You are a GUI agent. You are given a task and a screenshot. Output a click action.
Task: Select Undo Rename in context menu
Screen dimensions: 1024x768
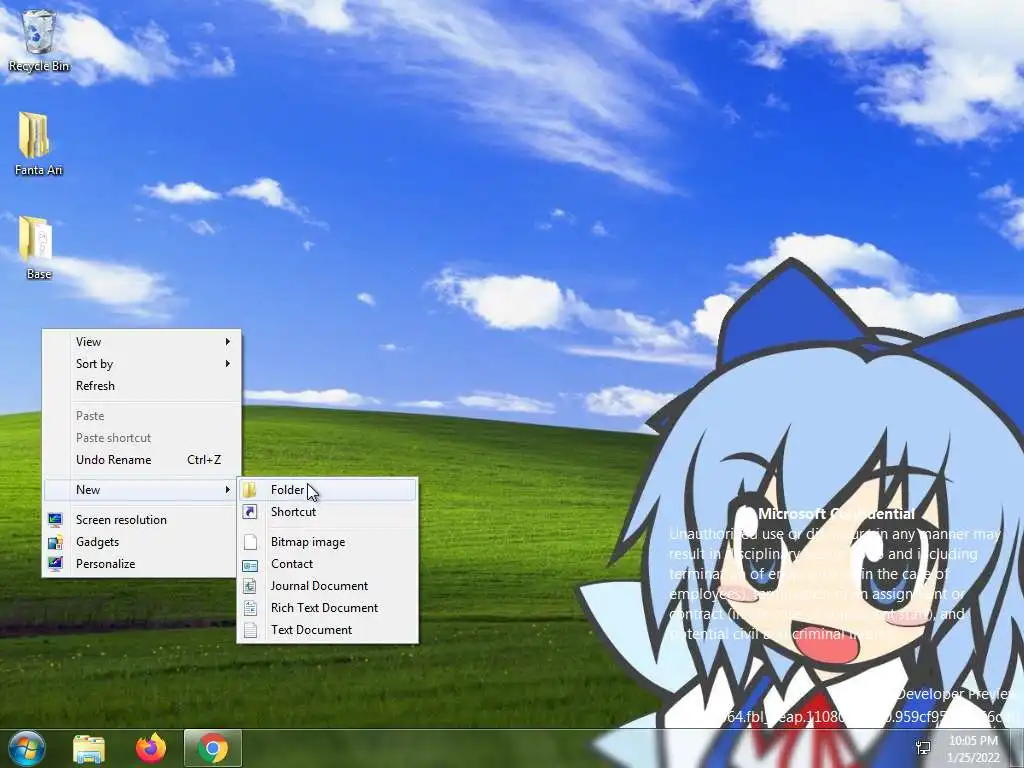pos(142,460)
